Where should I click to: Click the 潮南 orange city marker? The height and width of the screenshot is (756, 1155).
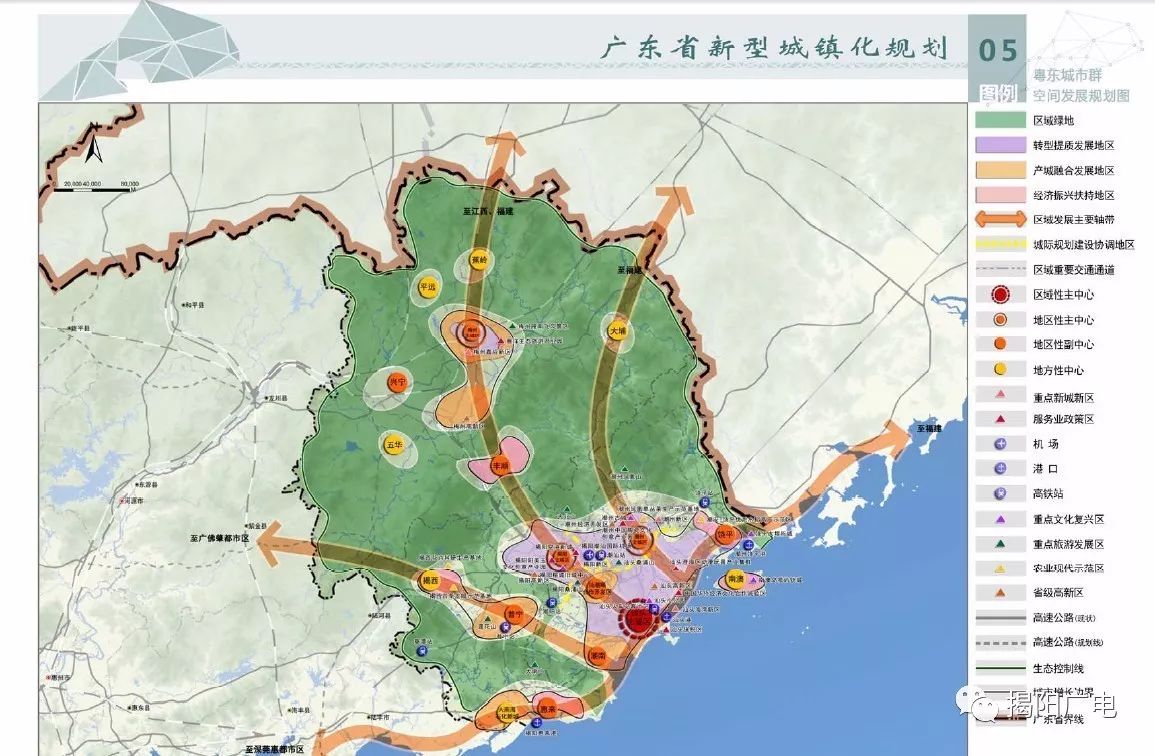pos(598,655)
